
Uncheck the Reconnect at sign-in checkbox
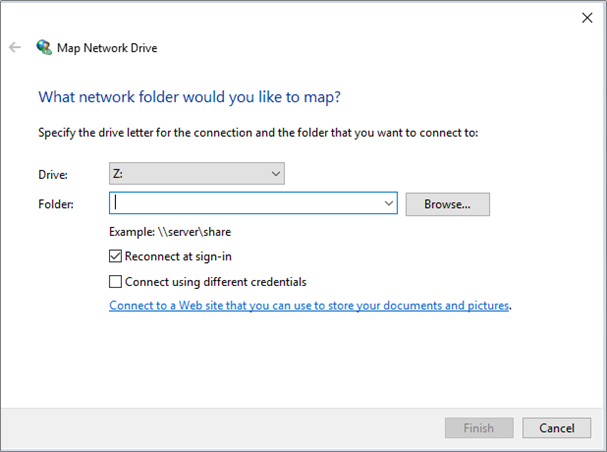click(x=115, y=256)
